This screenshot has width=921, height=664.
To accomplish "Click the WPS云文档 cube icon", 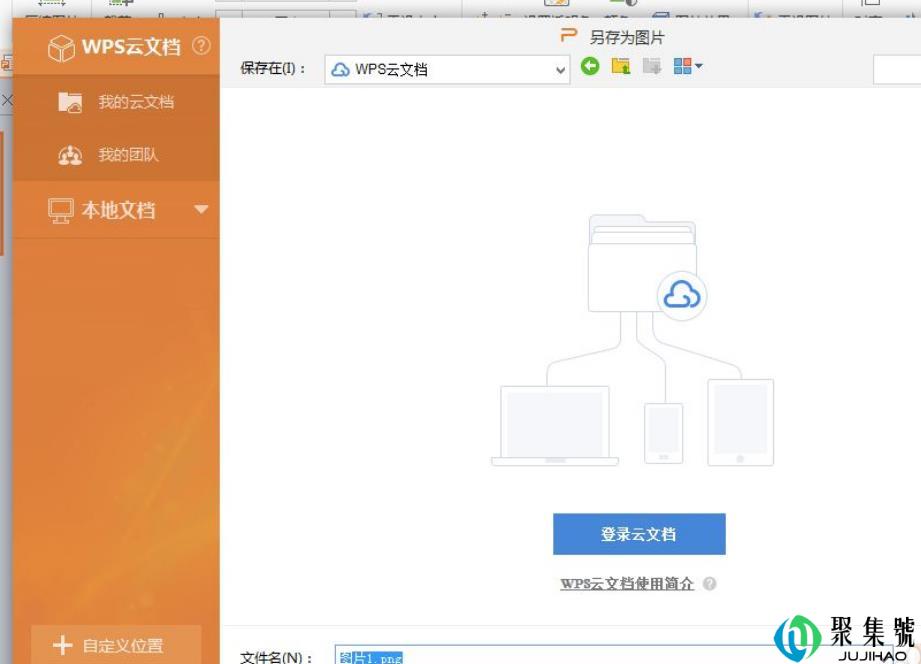I will [61, 47].
